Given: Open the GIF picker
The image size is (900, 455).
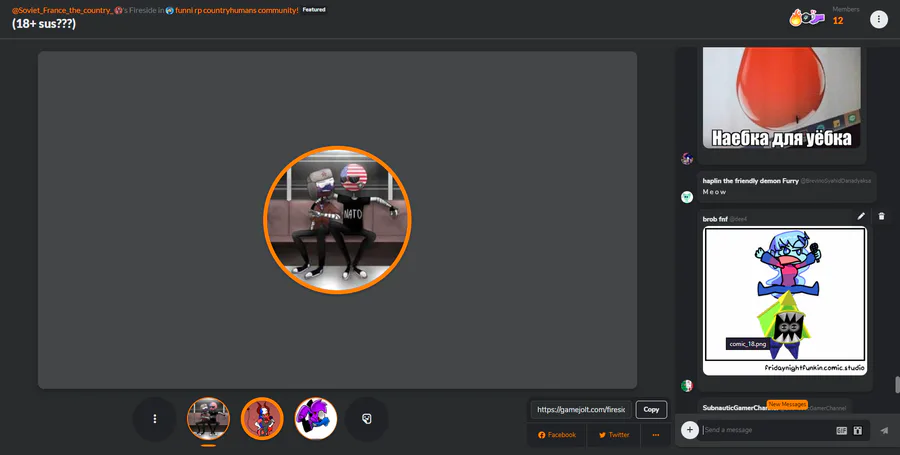Looking at the screenshot, I should click(x=841, y=430).
